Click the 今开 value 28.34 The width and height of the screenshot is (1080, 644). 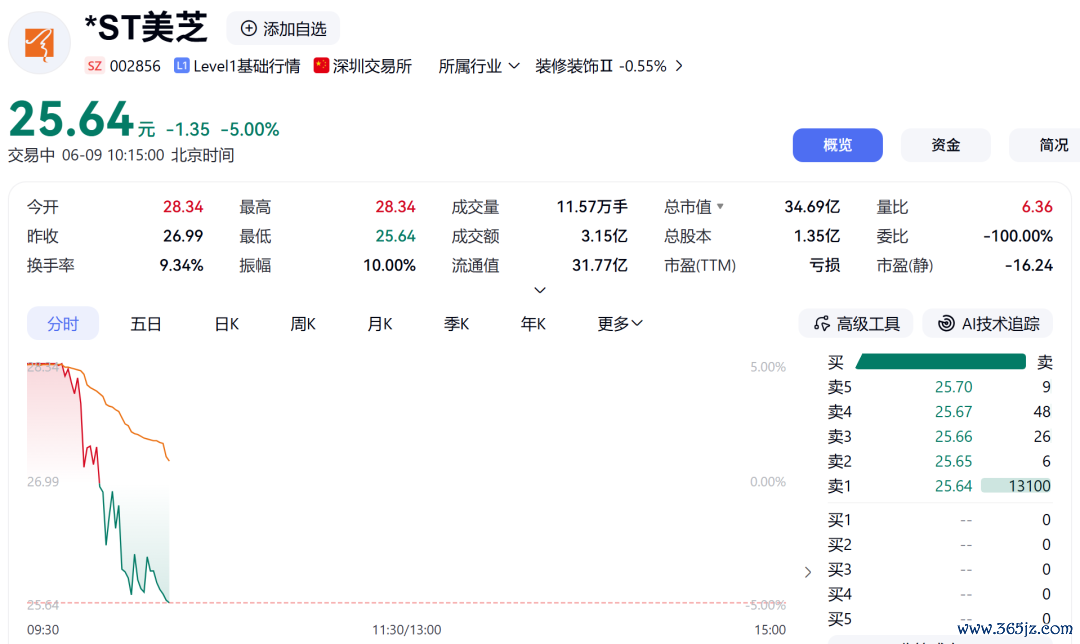(x=183, y=207)
